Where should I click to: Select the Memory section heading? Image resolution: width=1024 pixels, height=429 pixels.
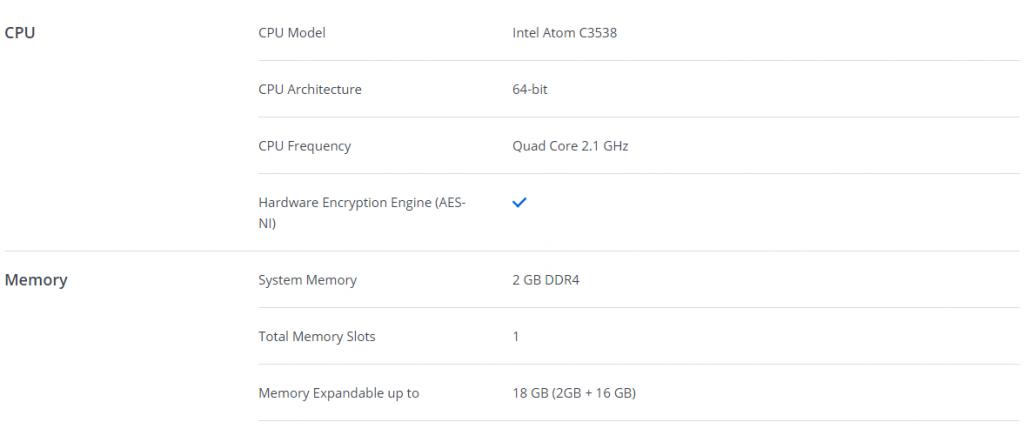(36, 280)
